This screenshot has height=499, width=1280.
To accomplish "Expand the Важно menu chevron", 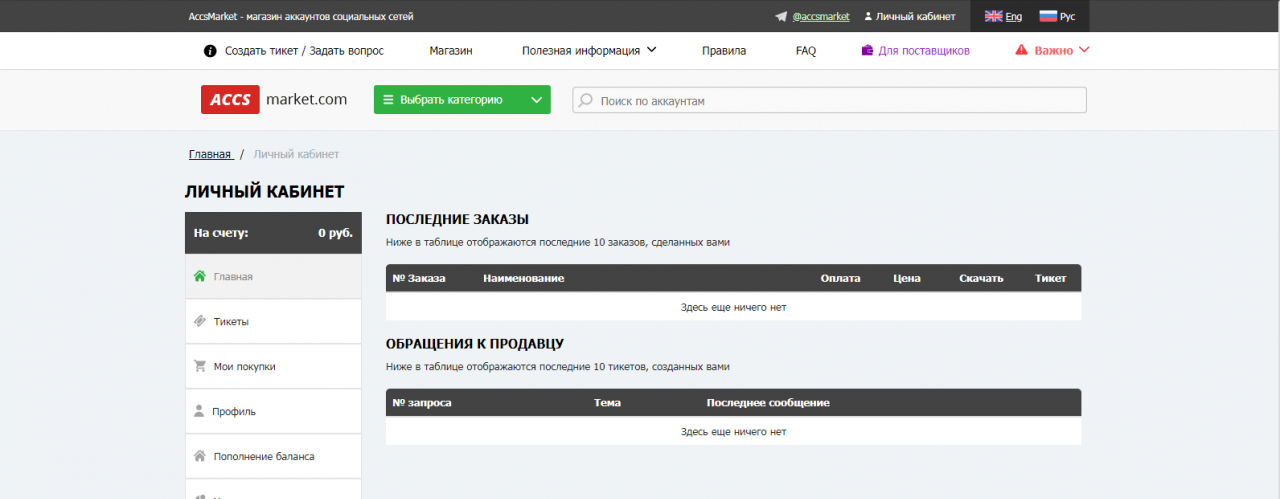I will 1084,50.
